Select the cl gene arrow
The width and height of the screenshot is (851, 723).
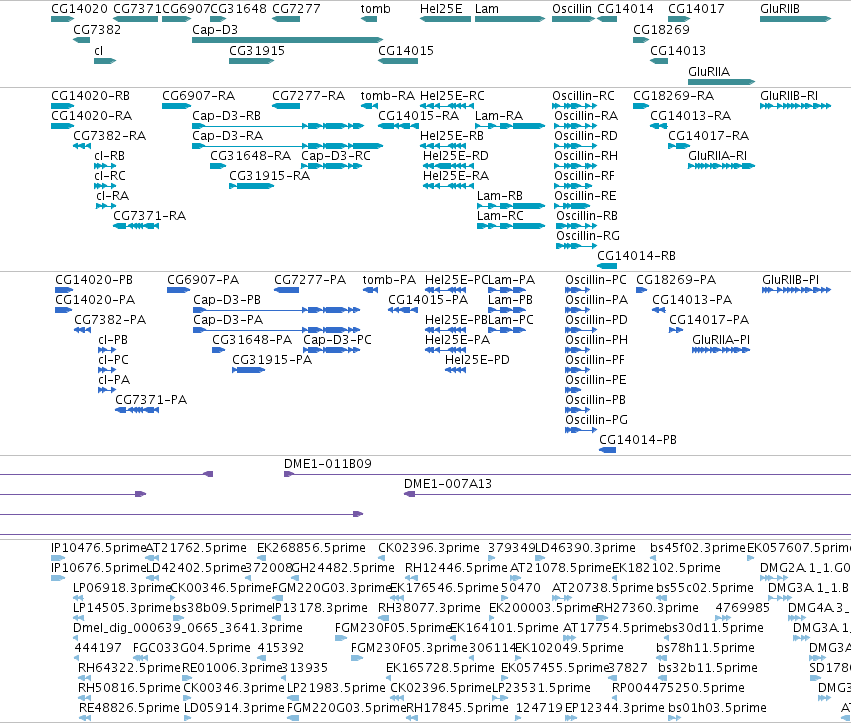tap(105, 61)
